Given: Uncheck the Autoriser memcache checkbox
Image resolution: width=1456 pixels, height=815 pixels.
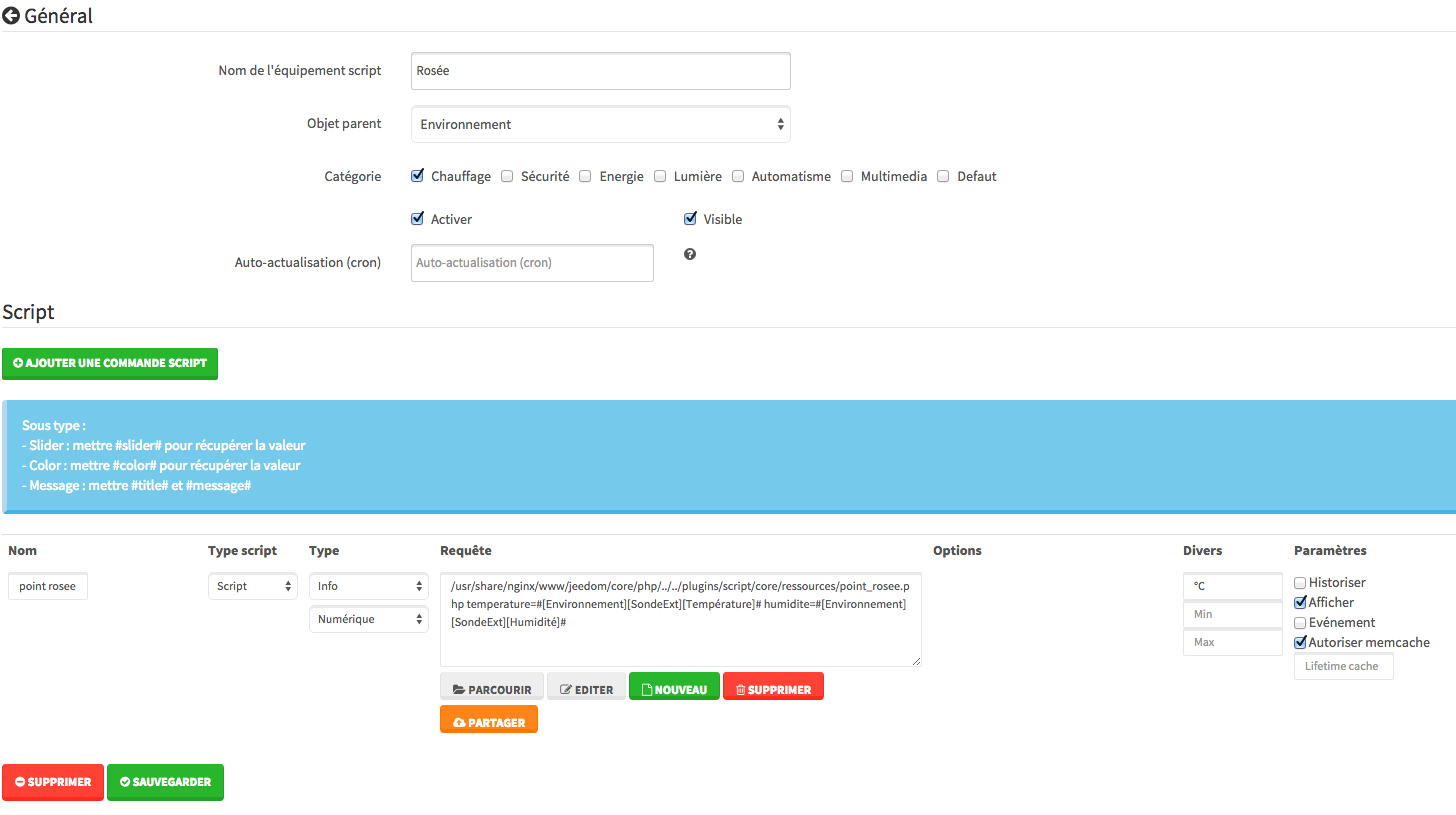Looking at the screenshot, I should pos(1300,642).
